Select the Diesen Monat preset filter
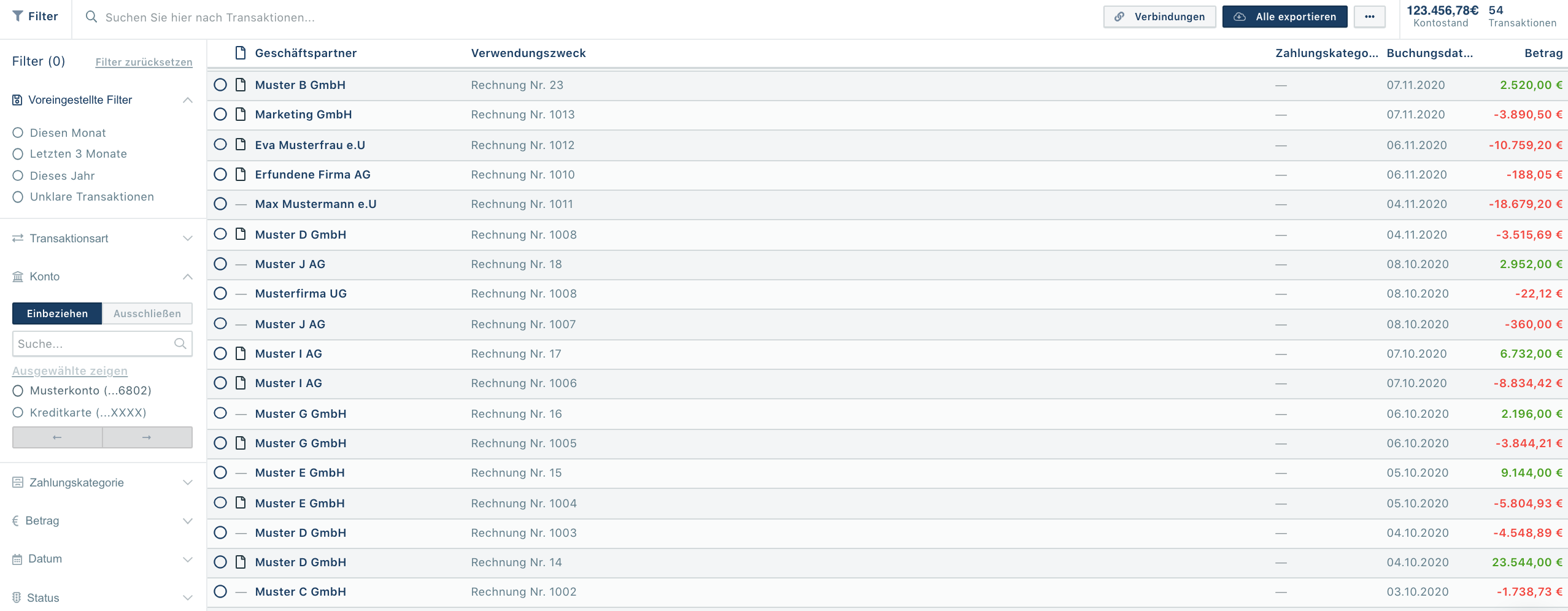Screen dimensions: 1568x611 18,133
